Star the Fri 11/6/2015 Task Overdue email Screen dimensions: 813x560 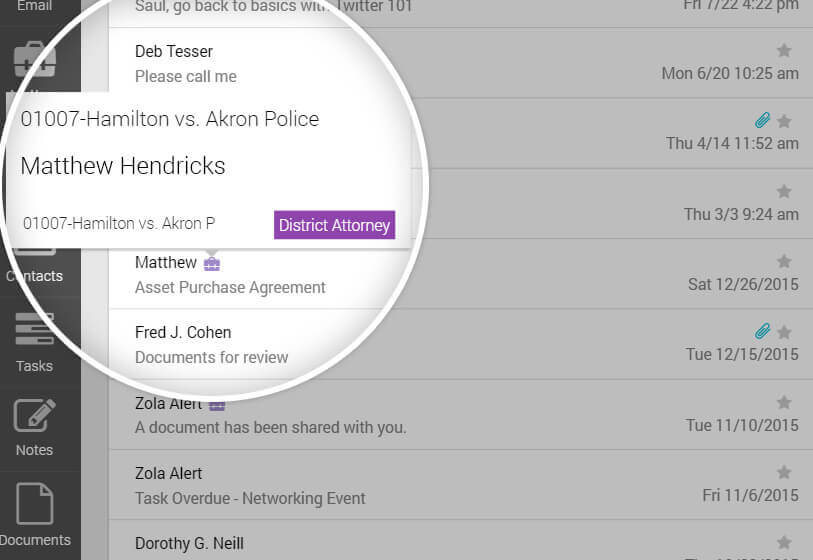[784, 472]
